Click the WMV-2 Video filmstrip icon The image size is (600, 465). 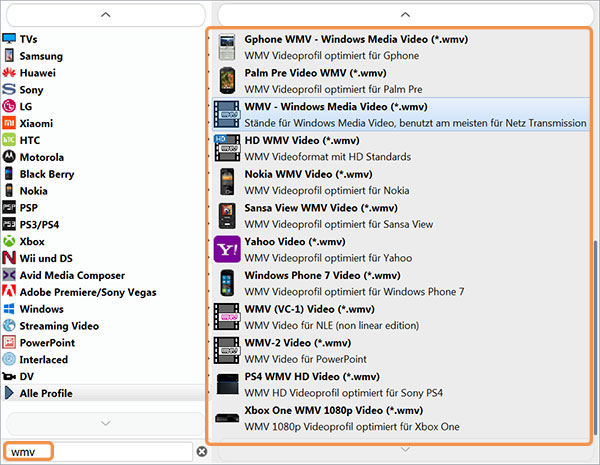[227, 350]
